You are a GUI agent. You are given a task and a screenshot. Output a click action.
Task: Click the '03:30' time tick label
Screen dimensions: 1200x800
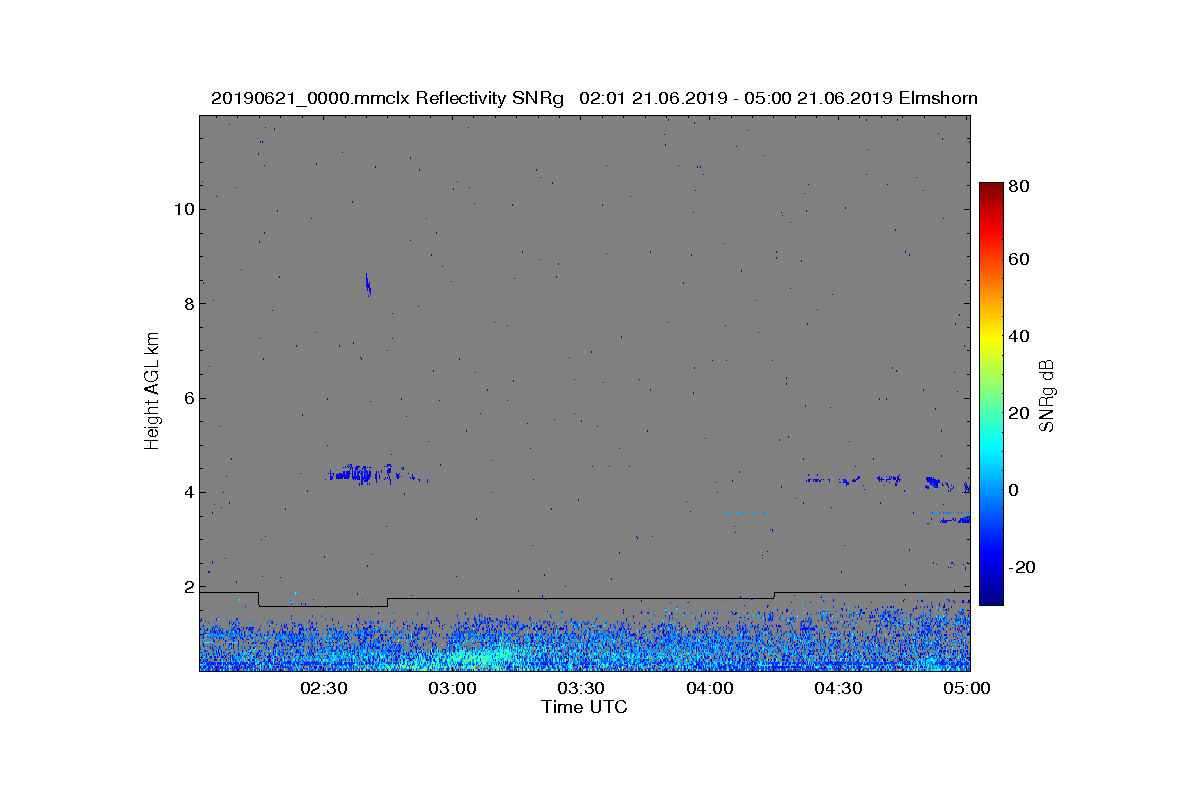(x=581, y=689)
